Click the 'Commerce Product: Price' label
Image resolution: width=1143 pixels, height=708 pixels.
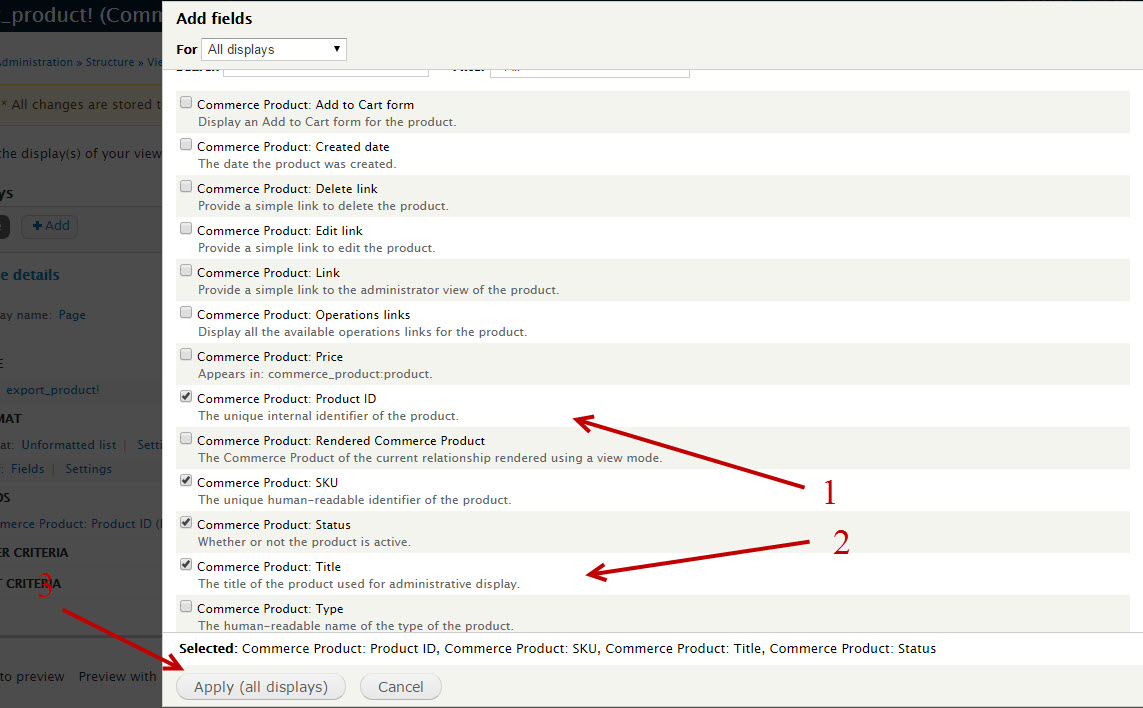(x=270, y=357)
